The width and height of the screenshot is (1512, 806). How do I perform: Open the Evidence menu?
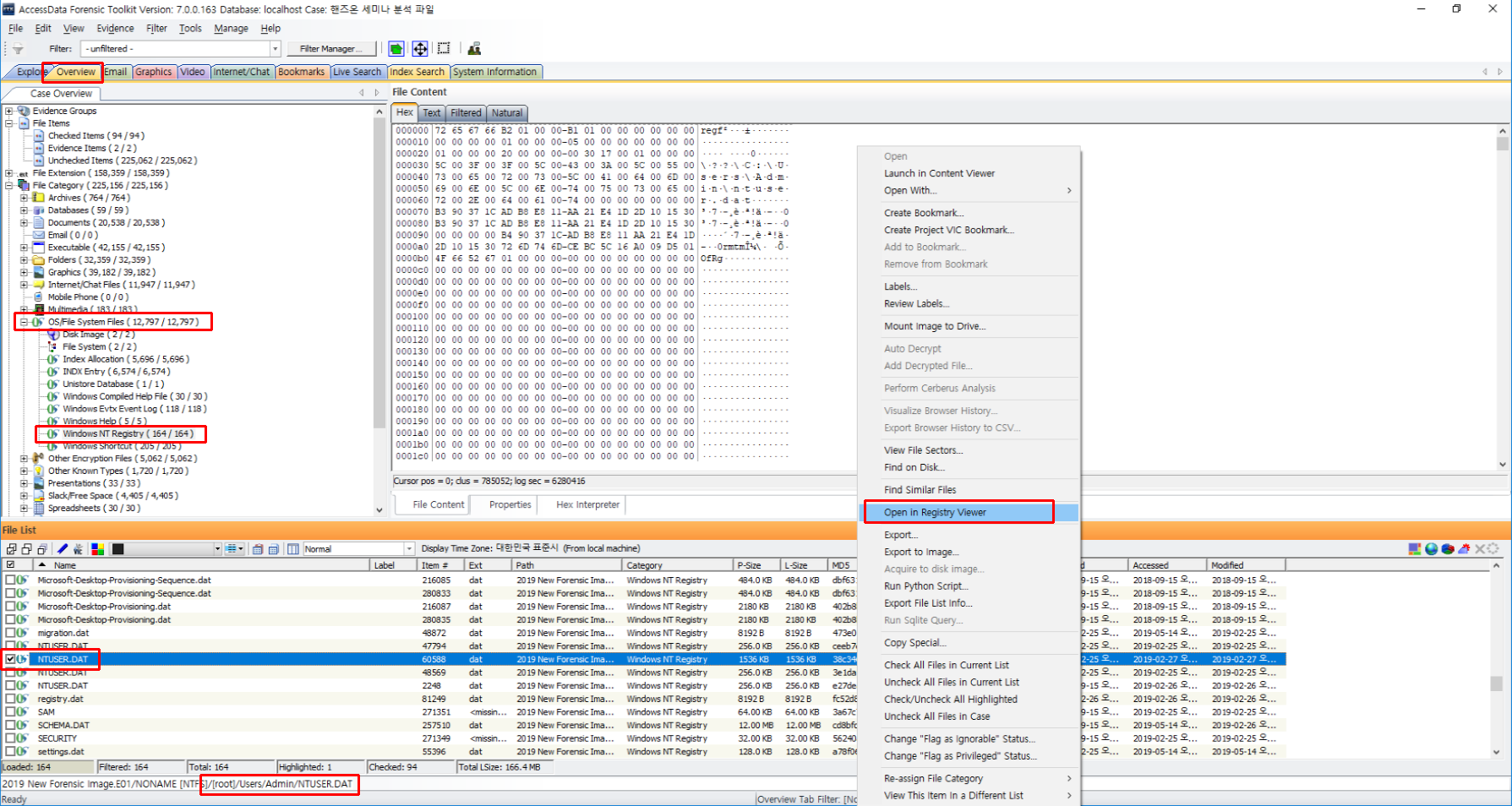(x=115, y=28)
